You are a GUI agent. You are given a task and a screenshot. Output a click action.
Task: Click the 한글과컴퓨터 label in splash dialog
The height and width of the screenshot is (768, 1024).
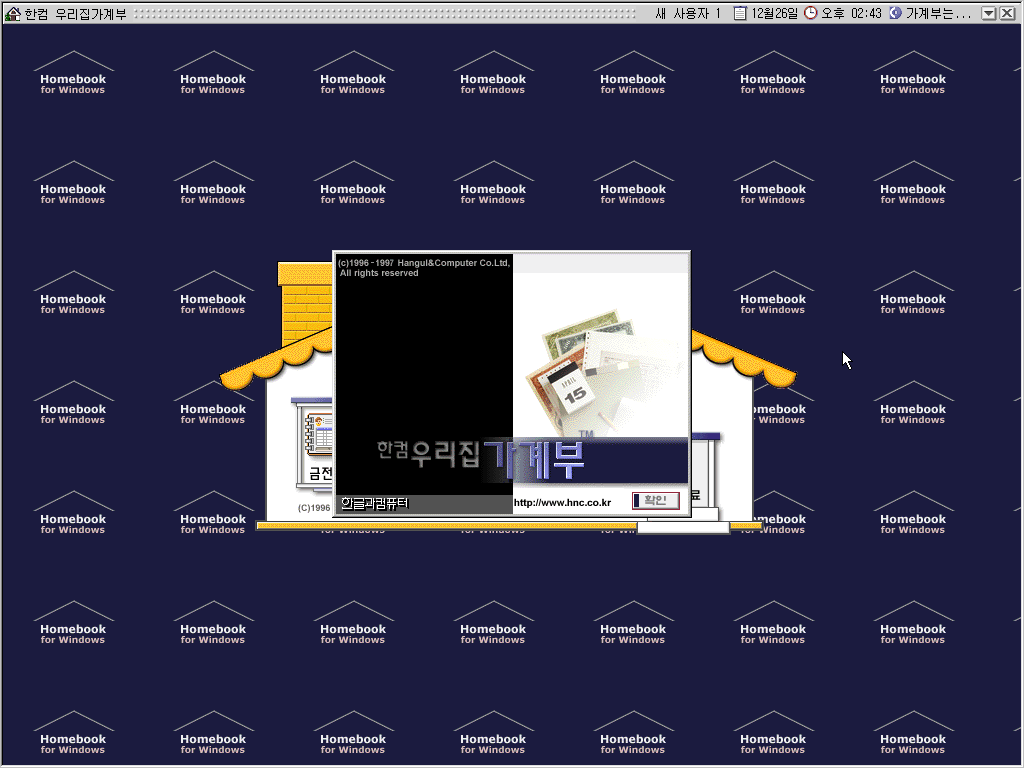coord(375,503)
